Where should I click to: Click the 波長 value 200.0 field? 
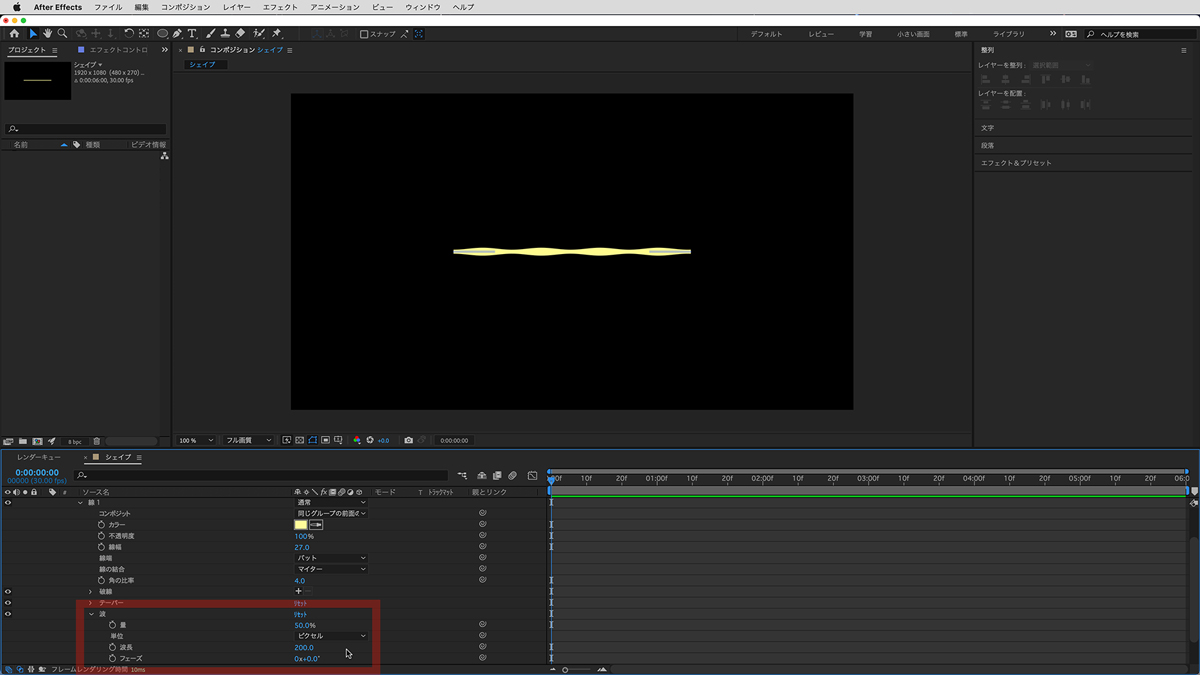[303, 647]
